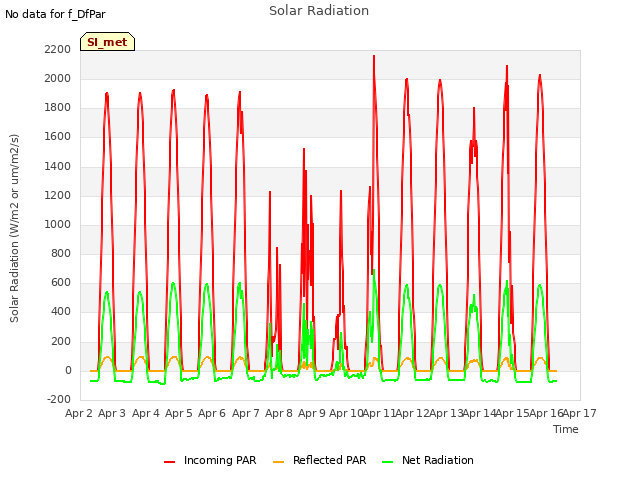Click the Apr 17 x-axis tick label
The height and width of the screenshot is (480, 640).
tap(580, 413)
